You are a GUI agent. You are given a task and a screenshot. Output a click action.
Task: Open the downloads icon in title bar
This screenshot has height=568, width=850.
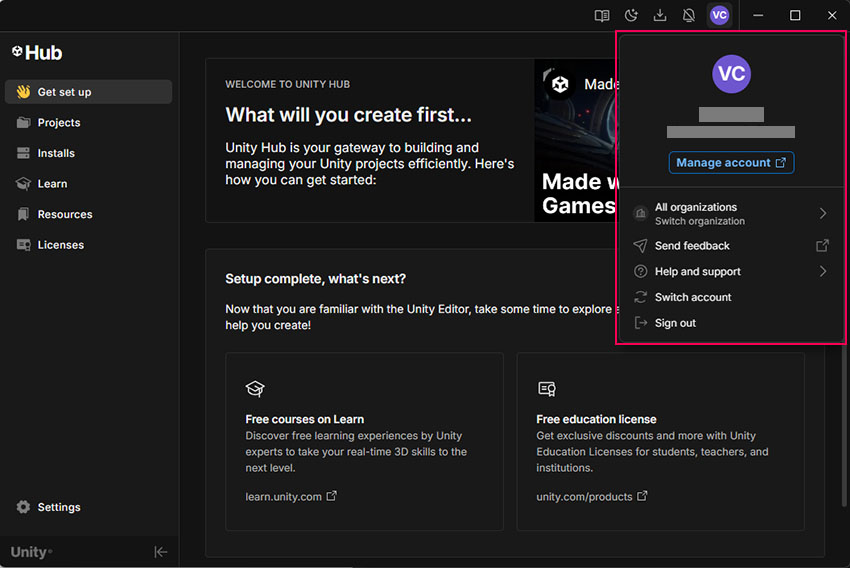tap(660, 15)
